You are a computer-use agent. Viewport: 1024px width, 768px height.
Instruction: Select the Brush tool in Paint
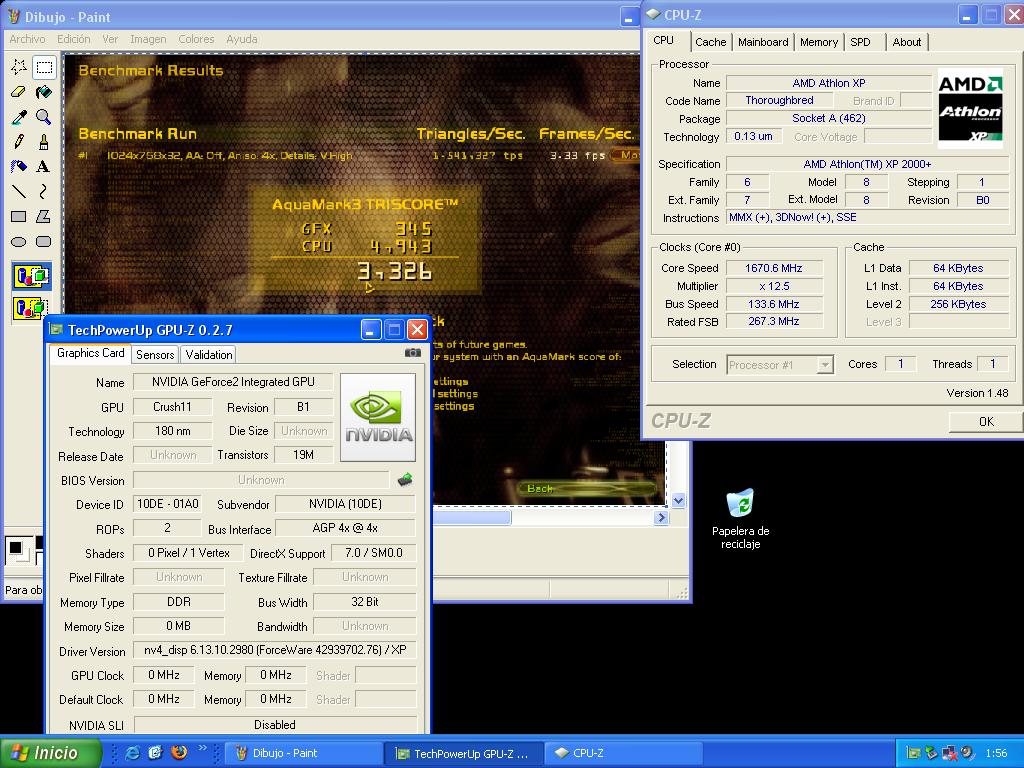coord(44,142)
